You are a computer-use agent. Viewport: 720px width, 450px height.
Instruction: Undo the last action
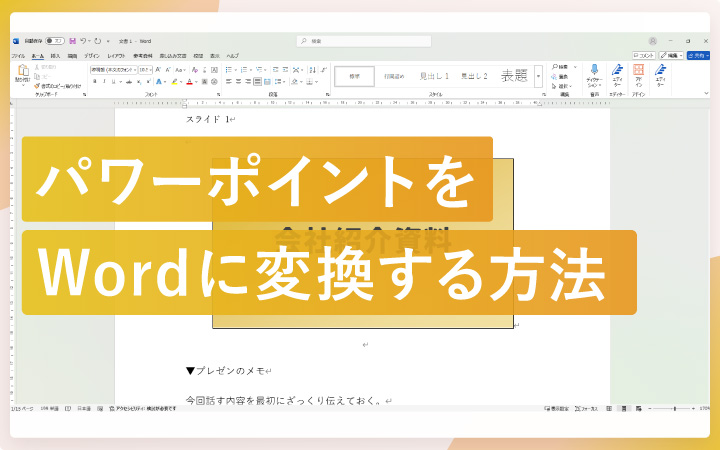[83, 41]
